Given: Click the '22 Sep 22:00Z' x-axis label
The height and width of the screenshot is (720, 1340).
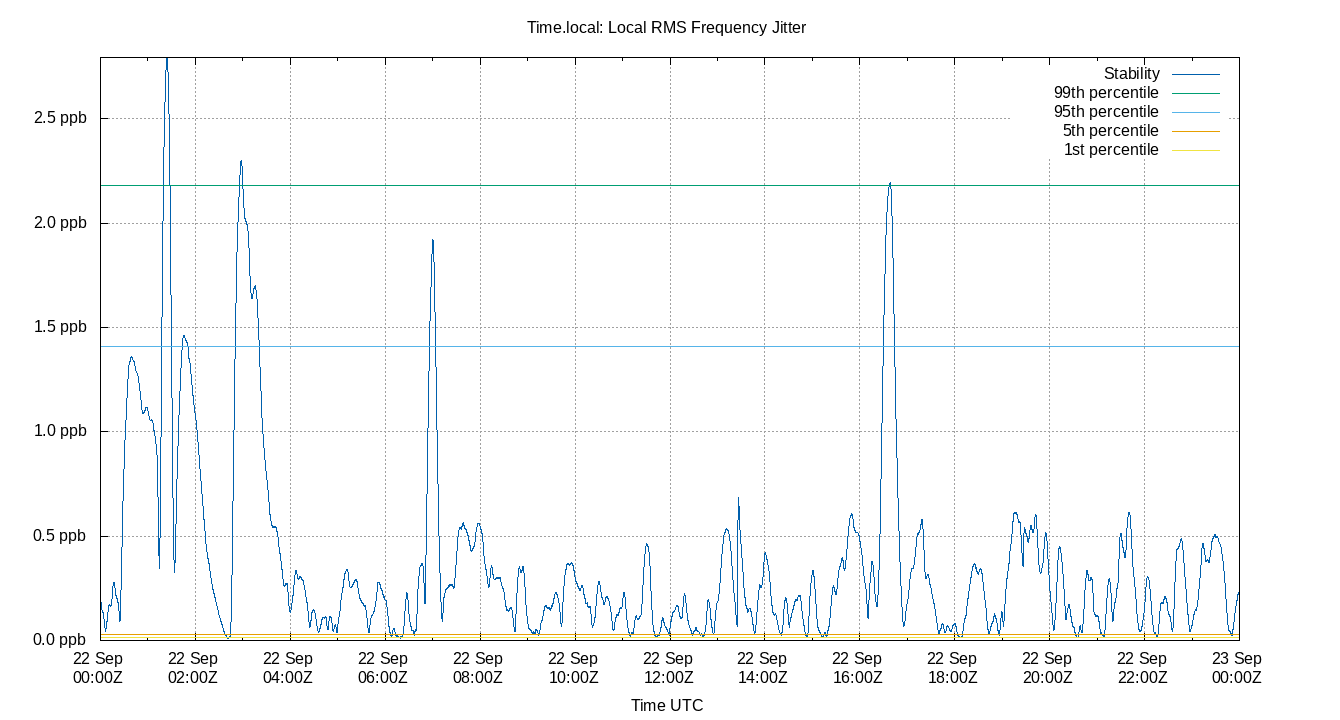Looking at the screenshot, I should (x=1143, y=668).
